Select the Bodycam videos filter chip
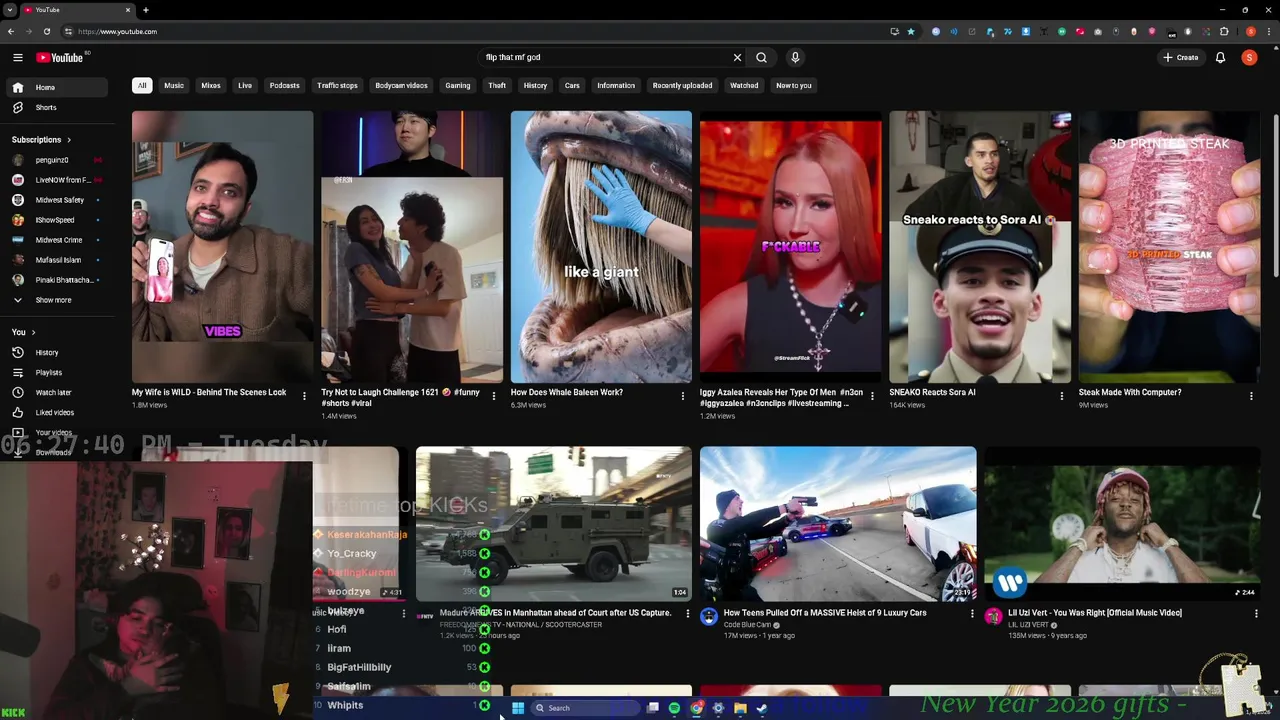Image resolution: width=1280 pixels, height=720 pixels. [x=401, y=85]
